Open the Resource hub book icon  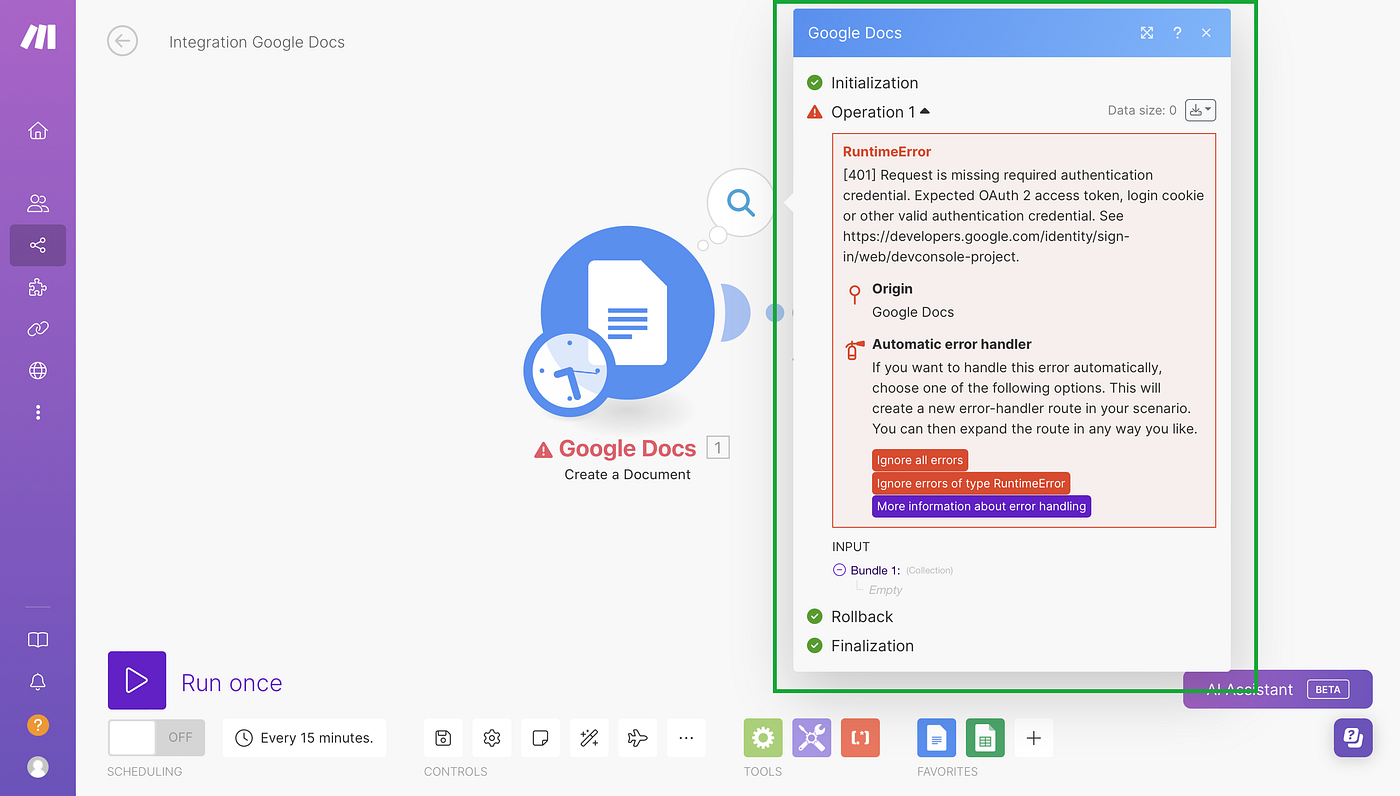click(x=38, y=640)
